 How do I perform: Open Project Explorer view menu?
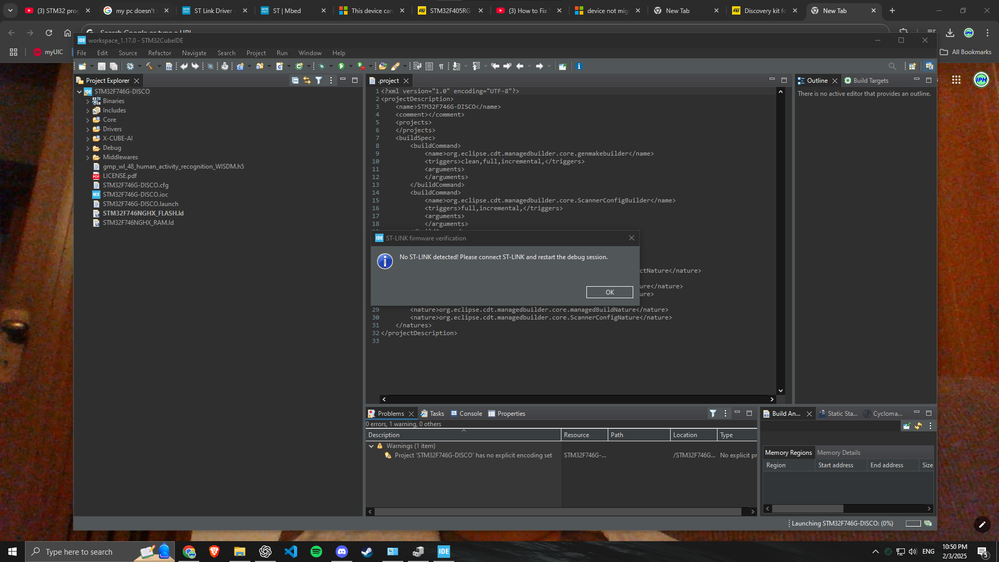331,80
